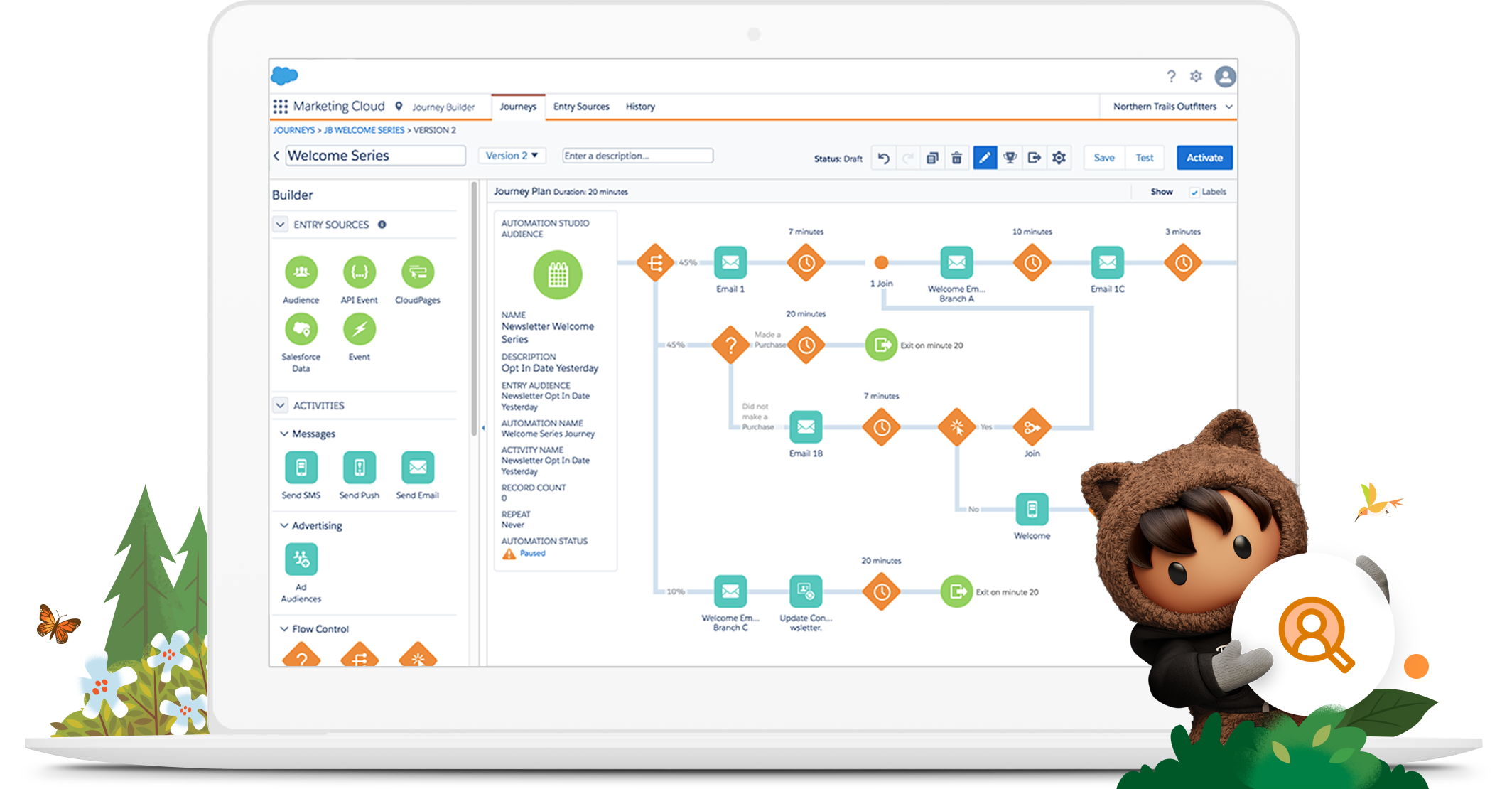The image size is (1512, 789).
Task: Open the History tab
Action: [x=639, y=107]
